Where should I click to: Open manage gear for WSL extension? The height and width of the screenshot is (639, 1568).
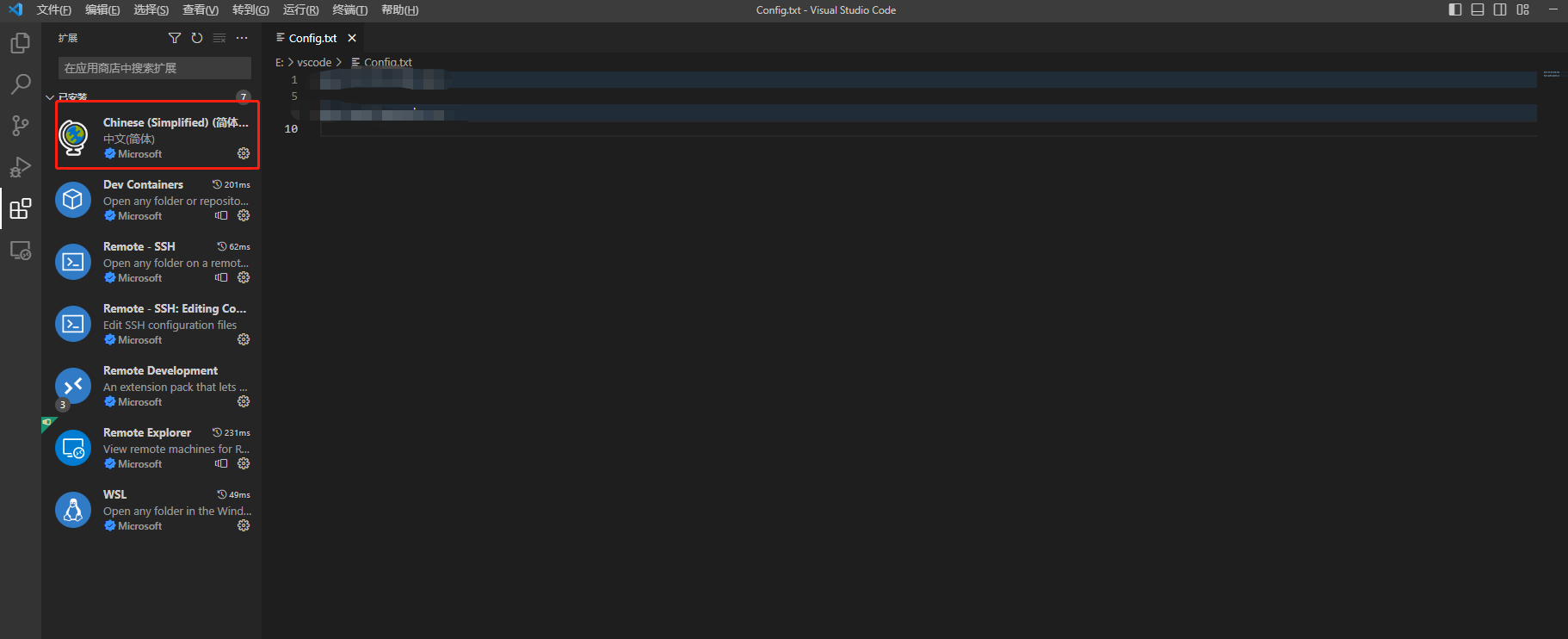[244, 525]
